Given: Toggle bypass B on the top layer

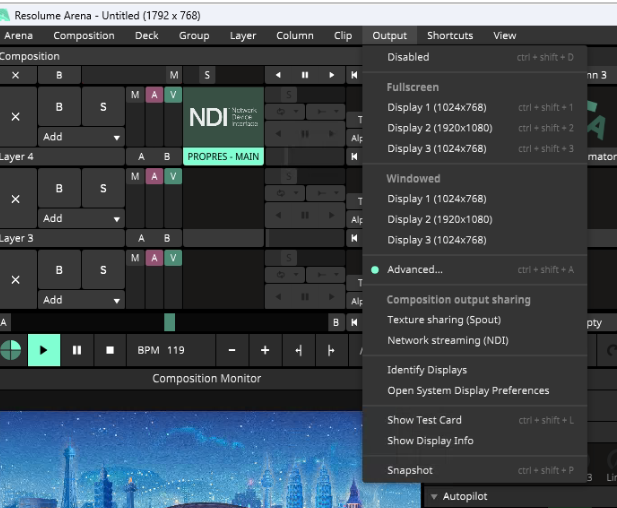Looking at the screenshot, I should tap(59, 107).
